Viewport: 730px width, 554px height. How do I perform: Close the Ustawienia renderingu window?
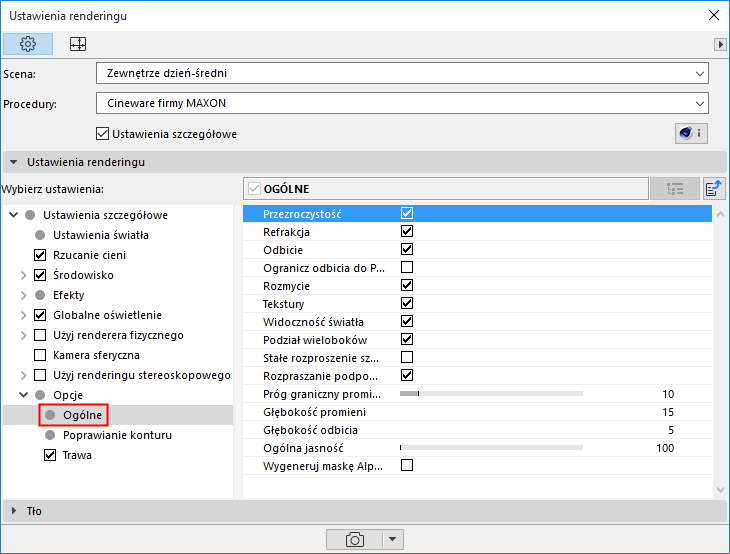click(x=714, y=15)
